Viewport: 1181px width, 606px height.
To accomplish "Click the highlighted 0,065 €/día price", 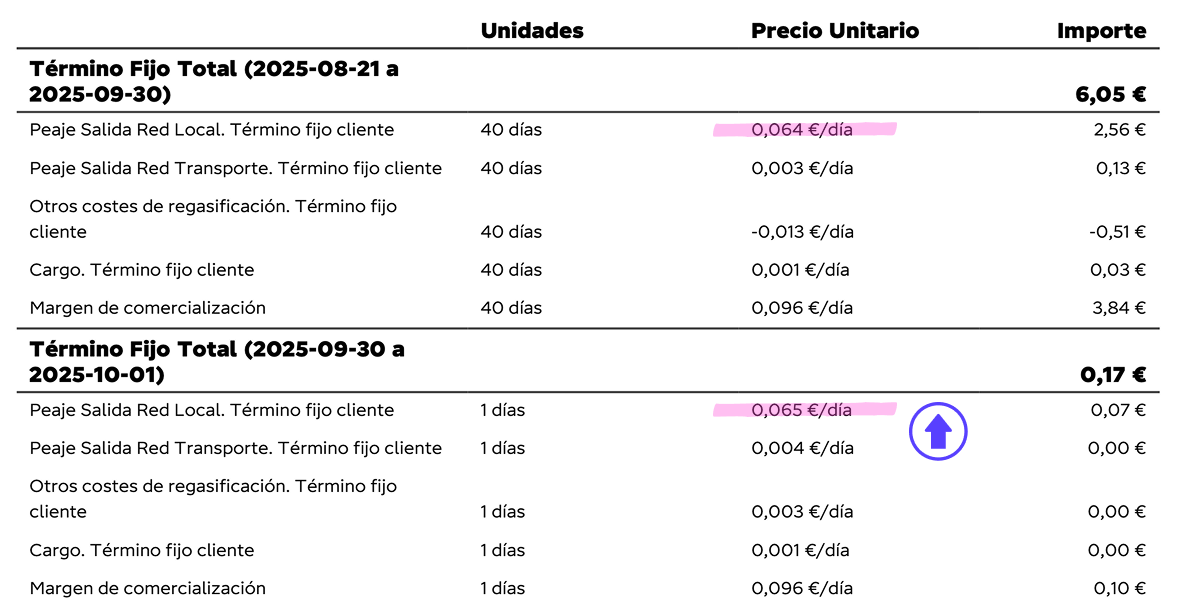I will tap(802, 410).
